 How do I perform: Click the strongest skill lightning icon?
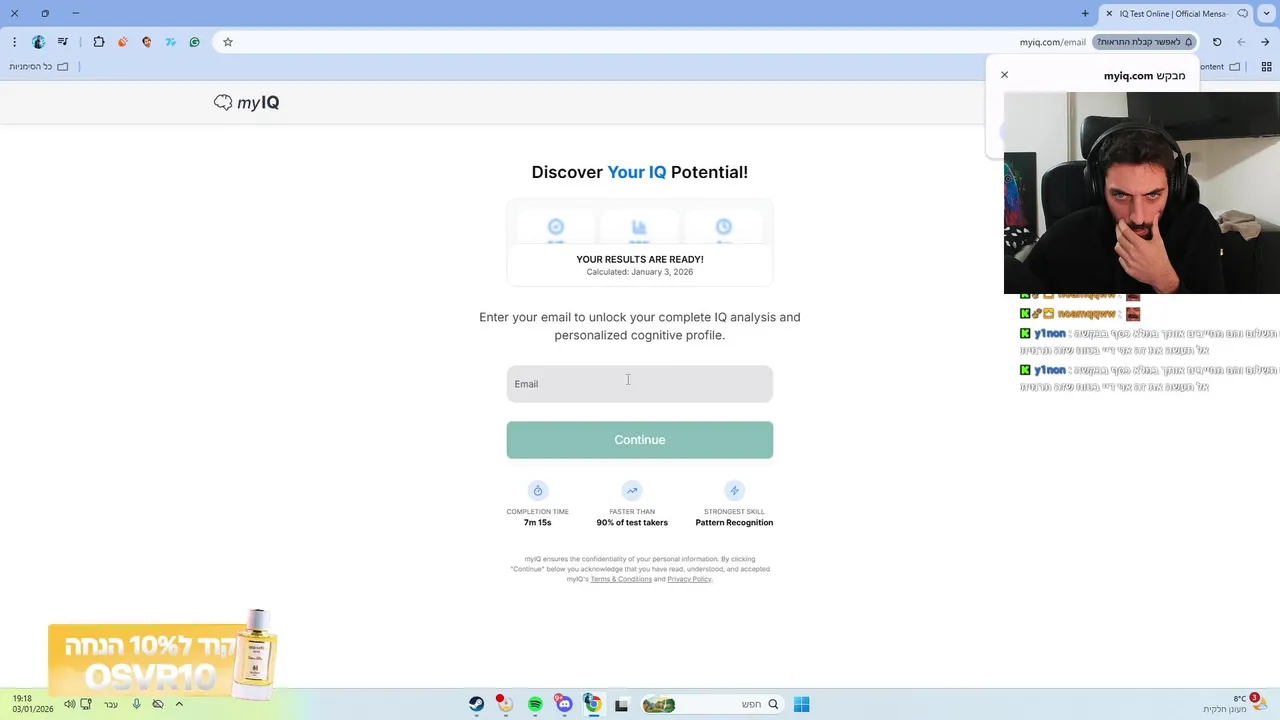point(734,491)
